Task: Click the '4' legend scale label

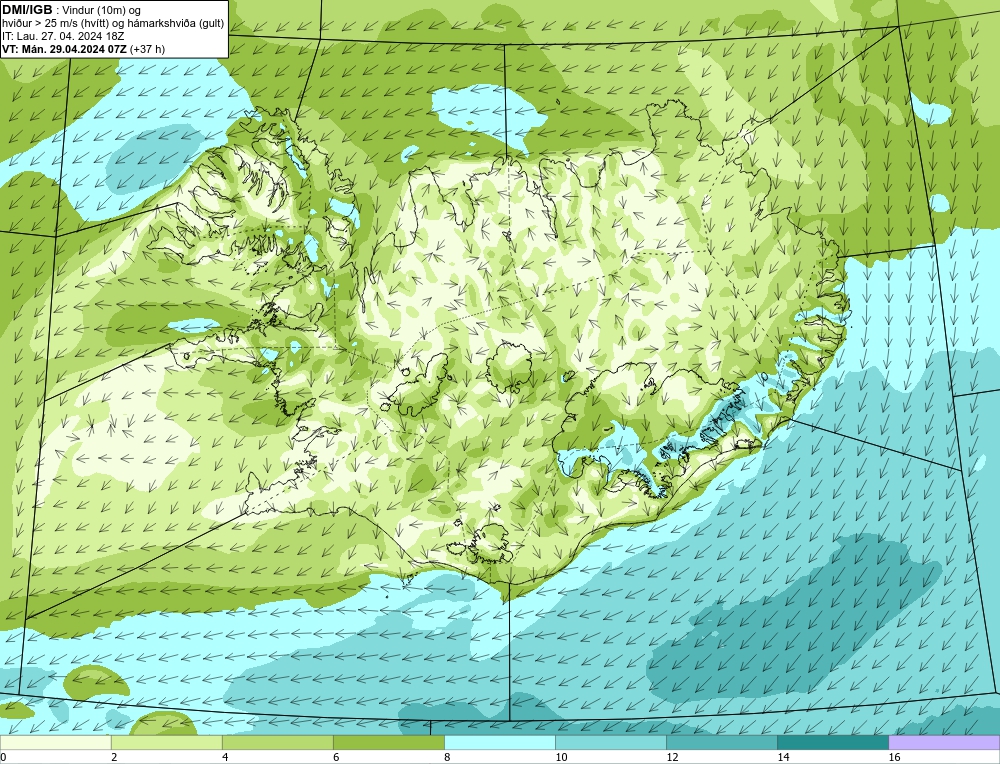Action: [225, 757]
